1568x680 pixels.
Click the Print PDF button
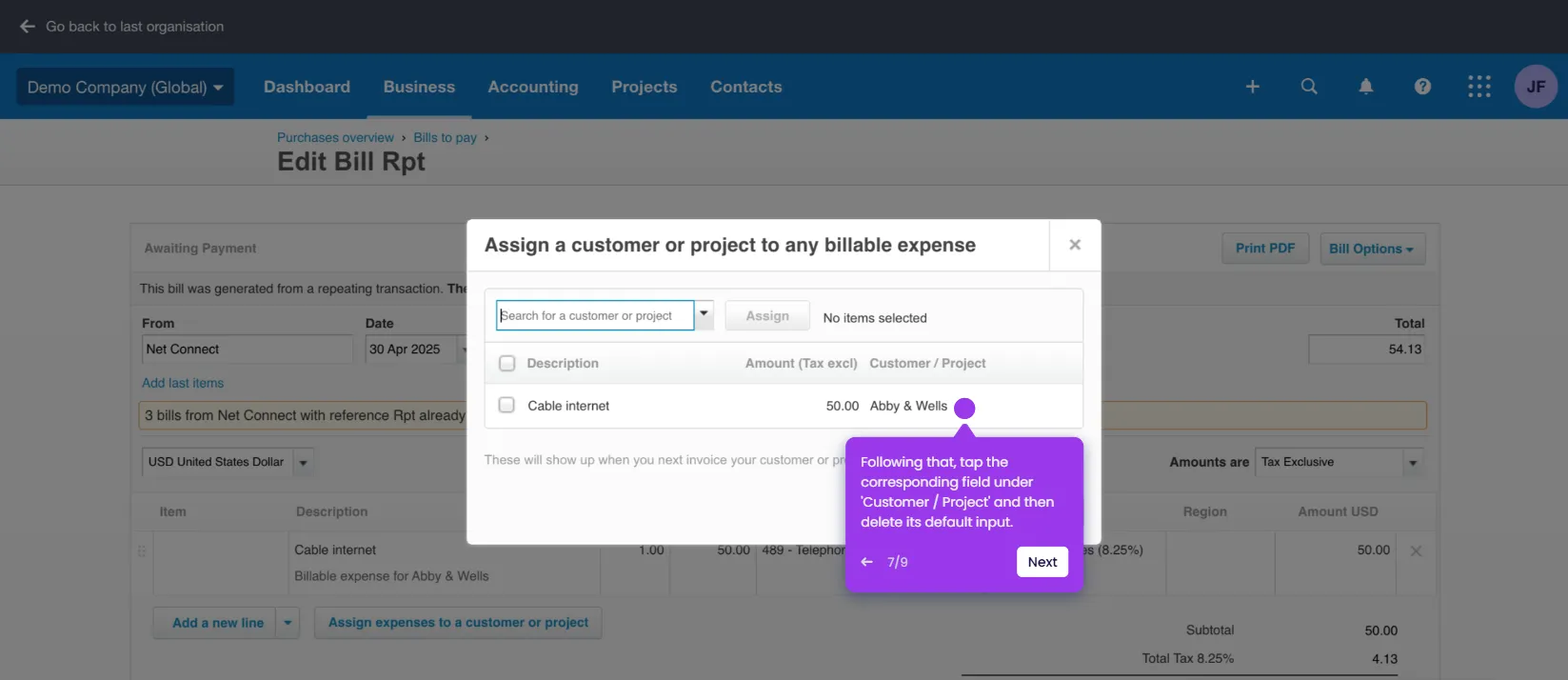[1265, 249]
